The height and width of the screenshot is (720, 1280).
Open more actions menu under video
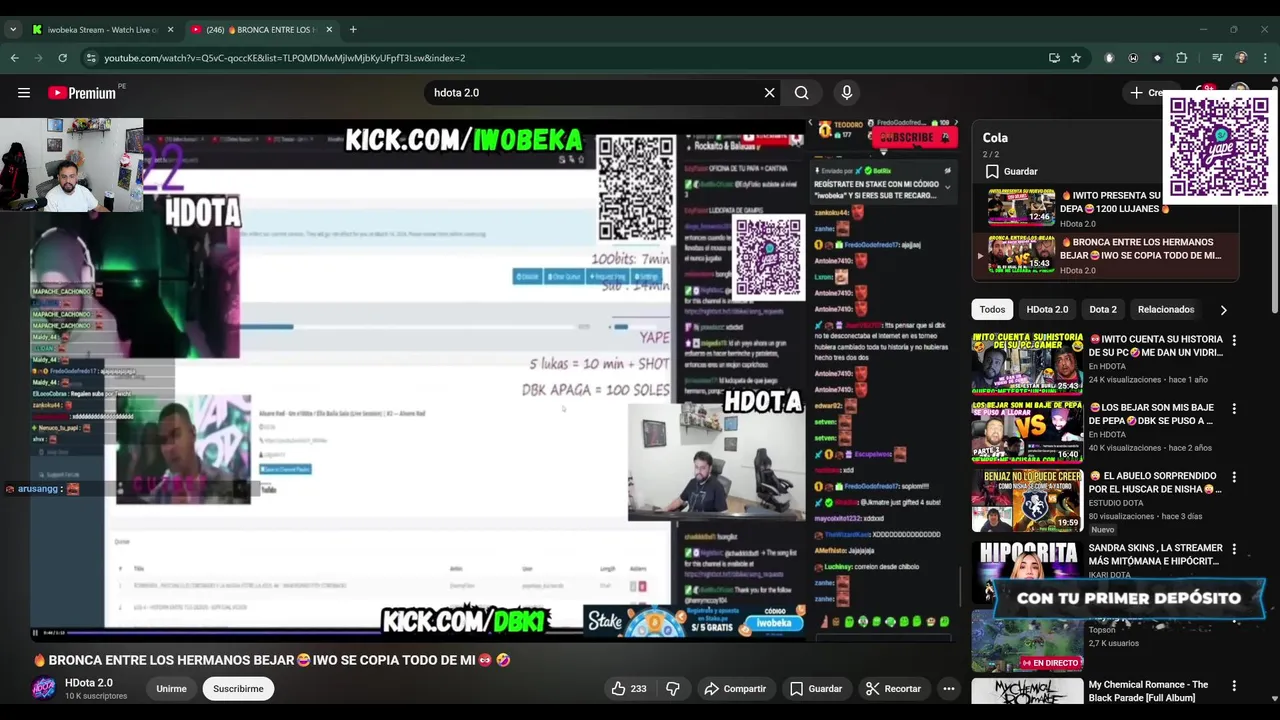(949, 688)
